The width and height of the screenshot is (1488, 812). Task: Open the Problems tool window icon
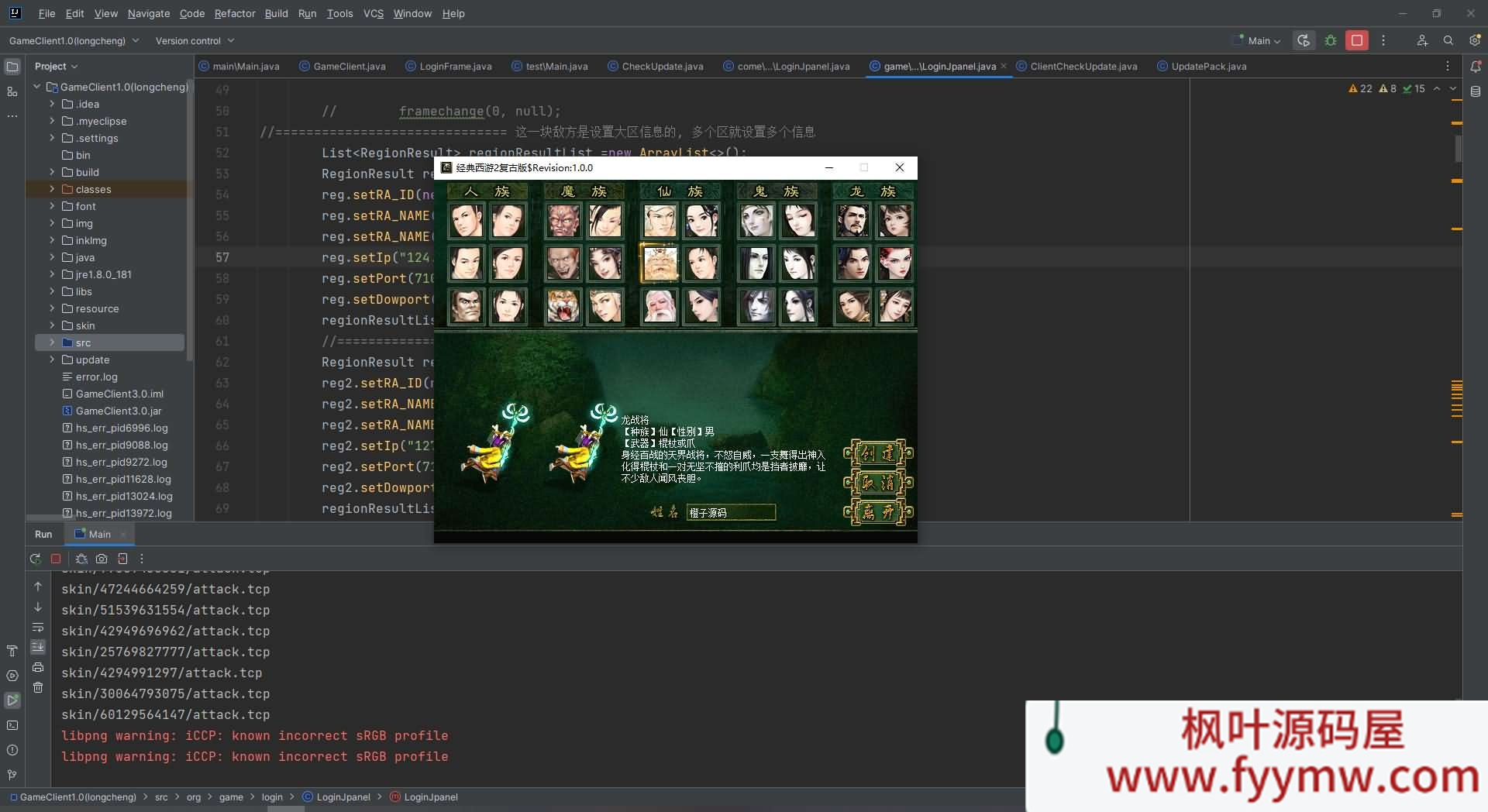pyautogui.click(x=12, y=750)
